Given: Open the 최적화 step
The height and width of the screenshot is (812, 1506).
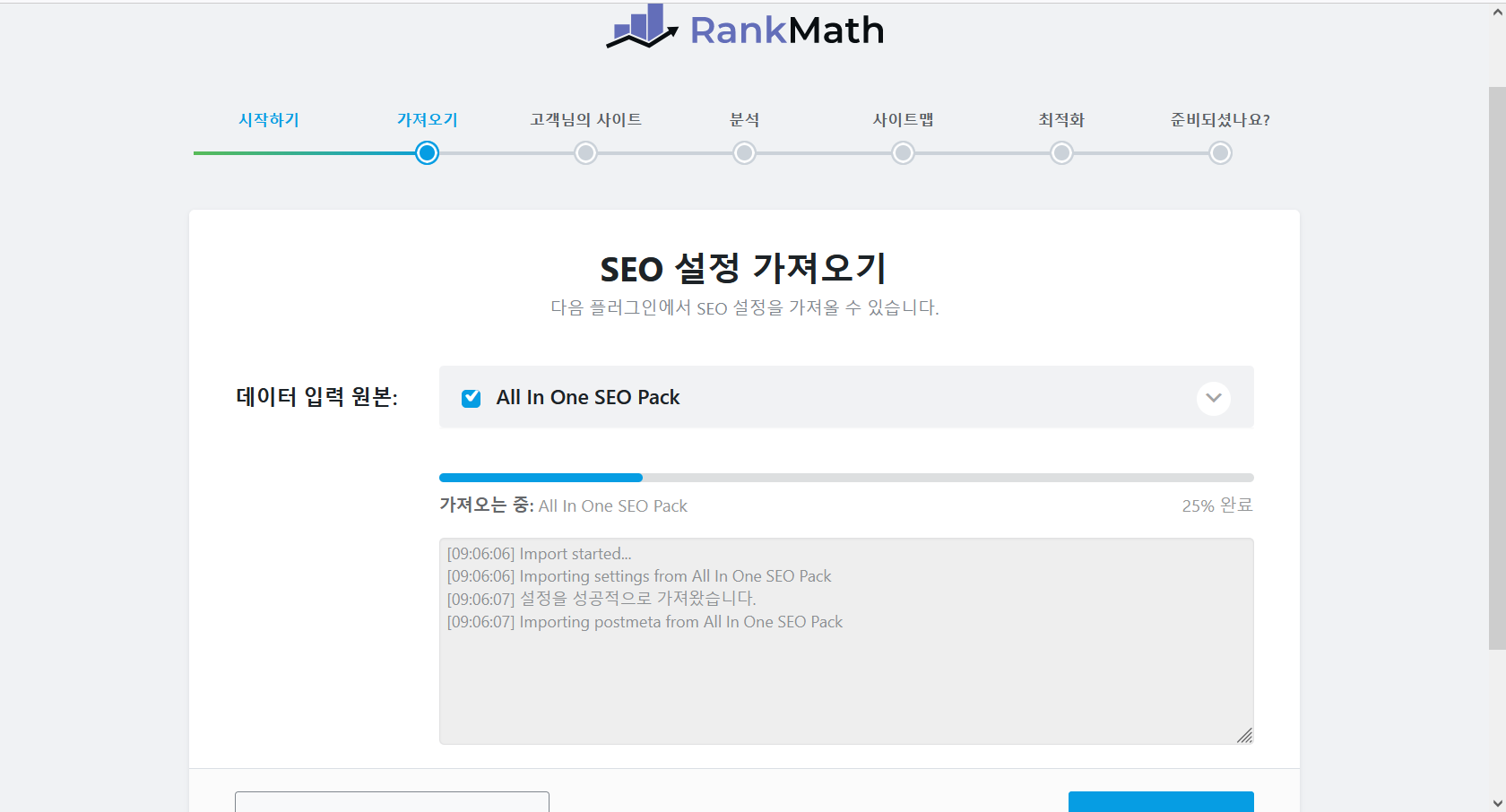Looking at the screenshot, I should pyautogui.click(x=1061, y=120).
